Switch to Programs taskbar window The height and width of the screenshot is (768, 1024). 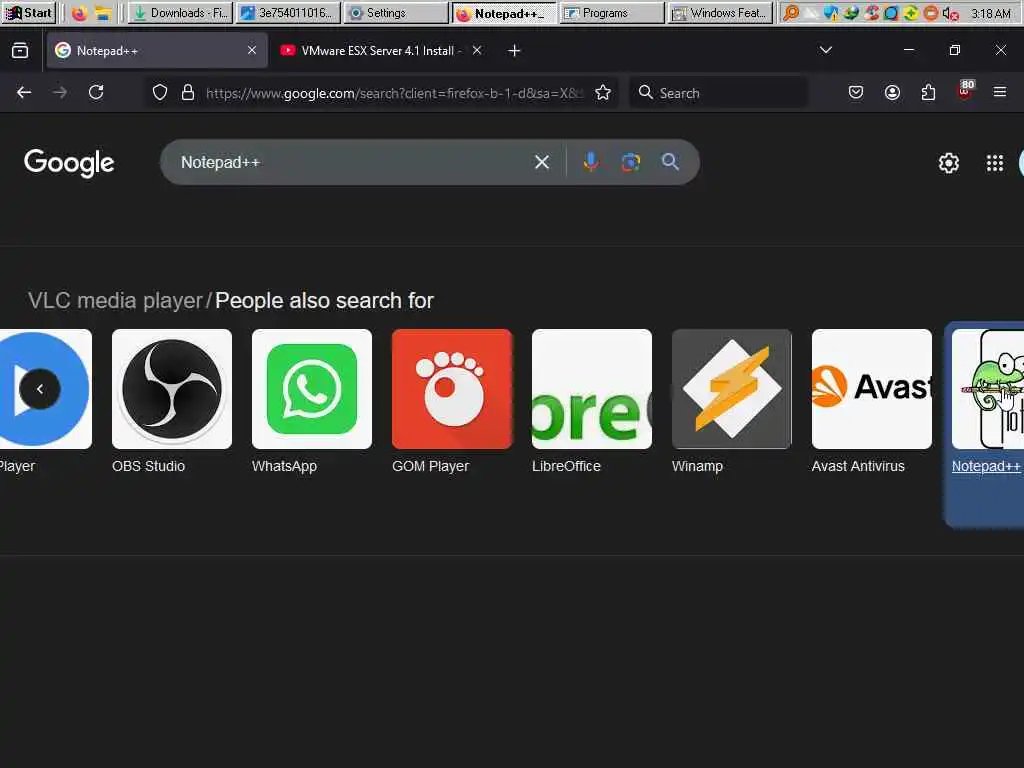pos(612,13)
